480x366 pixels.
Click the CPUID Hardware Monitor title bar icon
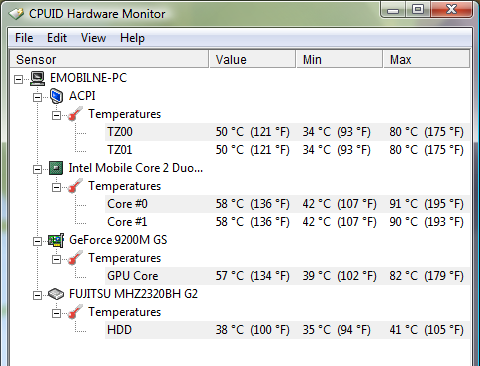click(16, 14)
